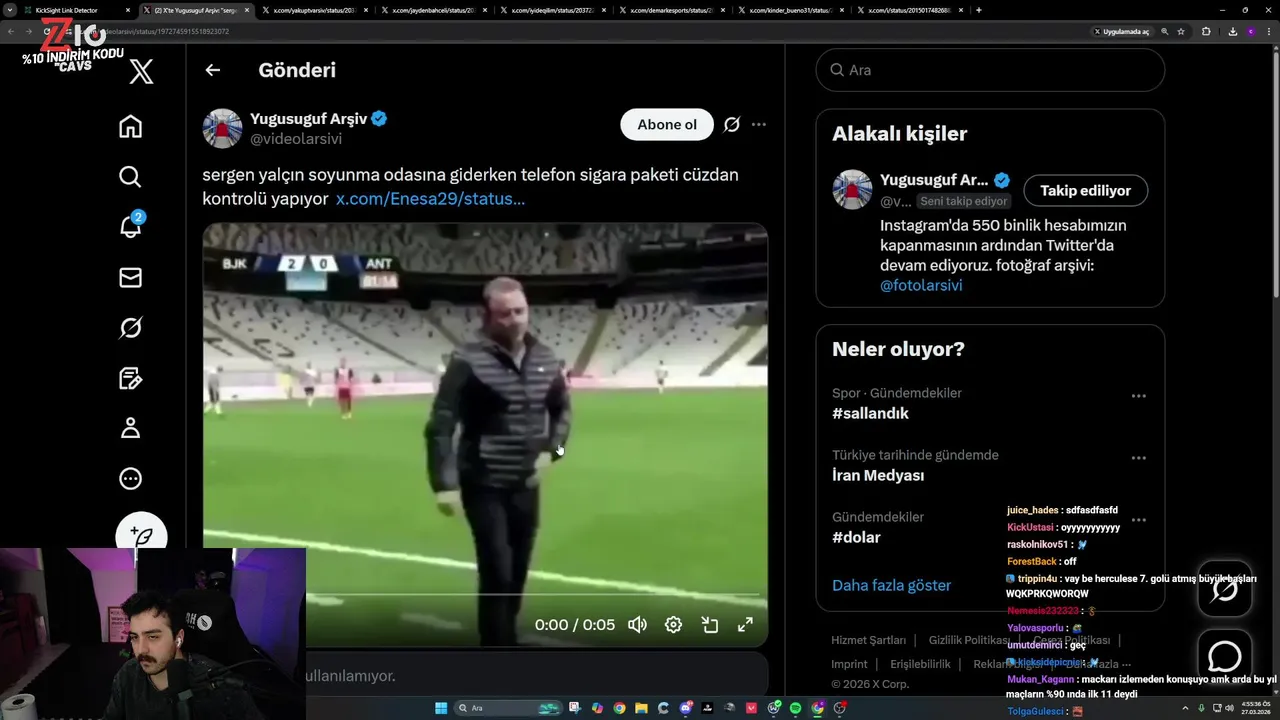
Task: Close the Yugusuguf Arşiv tab
Action: click(x=247, y=10)
